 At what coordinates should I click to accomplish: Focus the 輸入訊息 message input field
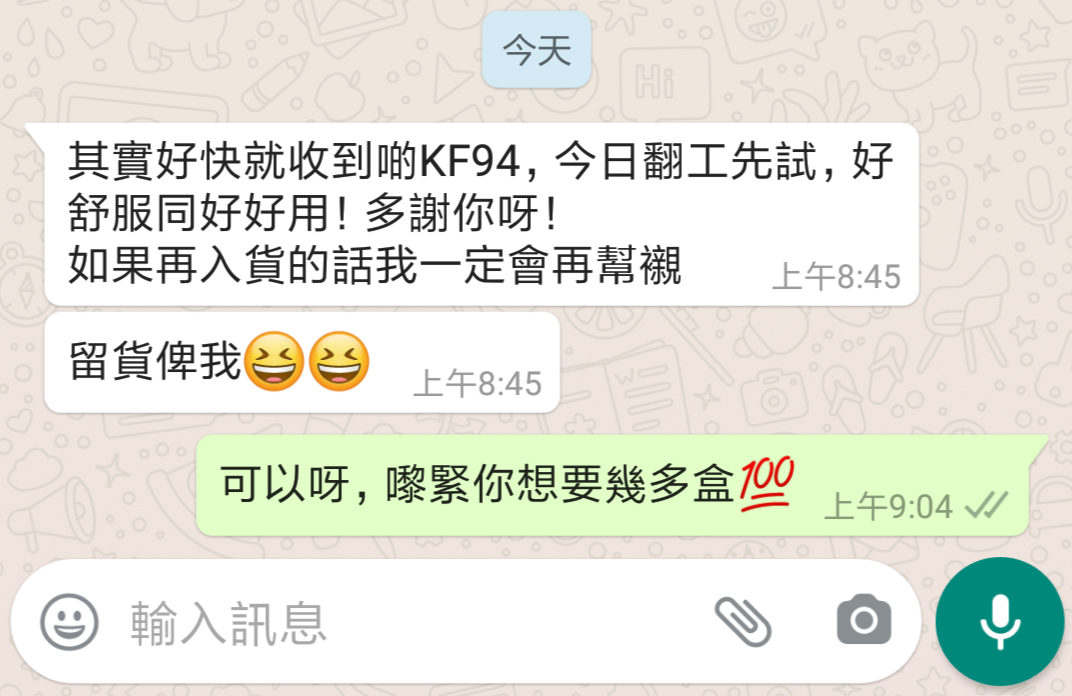pyautogui.click(x=410, y=621)
